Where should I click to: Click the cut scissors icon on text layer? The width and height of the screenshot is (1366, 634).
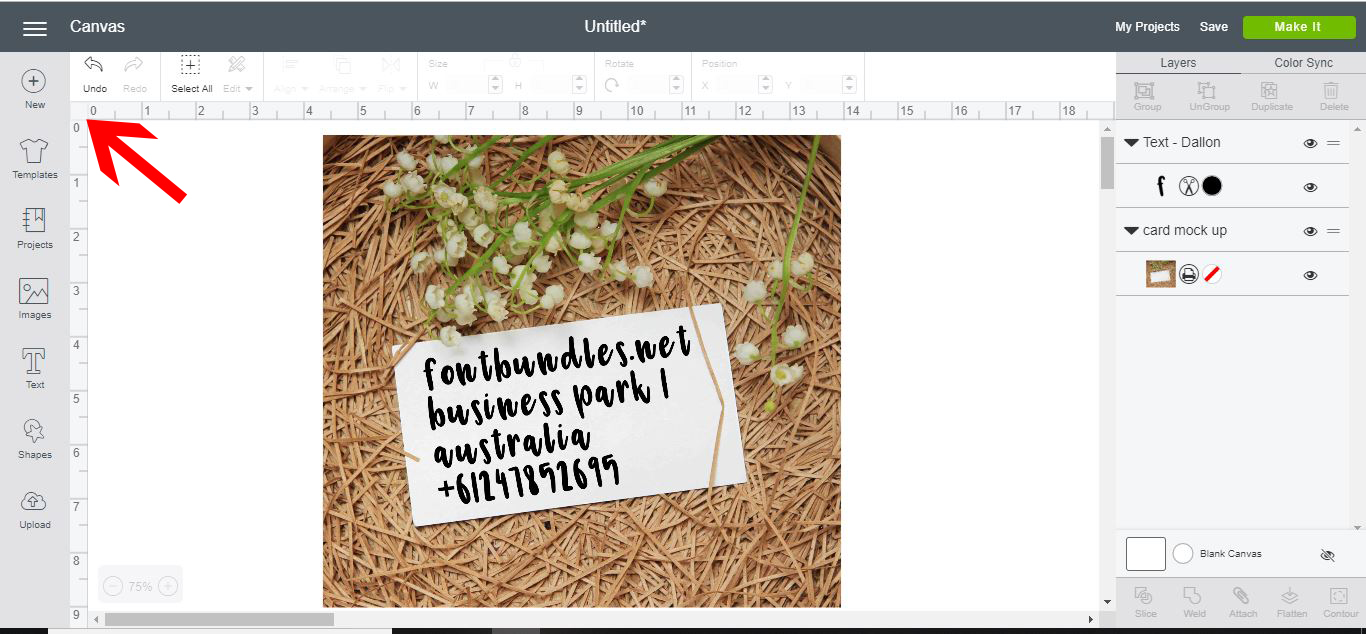(x=1188, y=185)
